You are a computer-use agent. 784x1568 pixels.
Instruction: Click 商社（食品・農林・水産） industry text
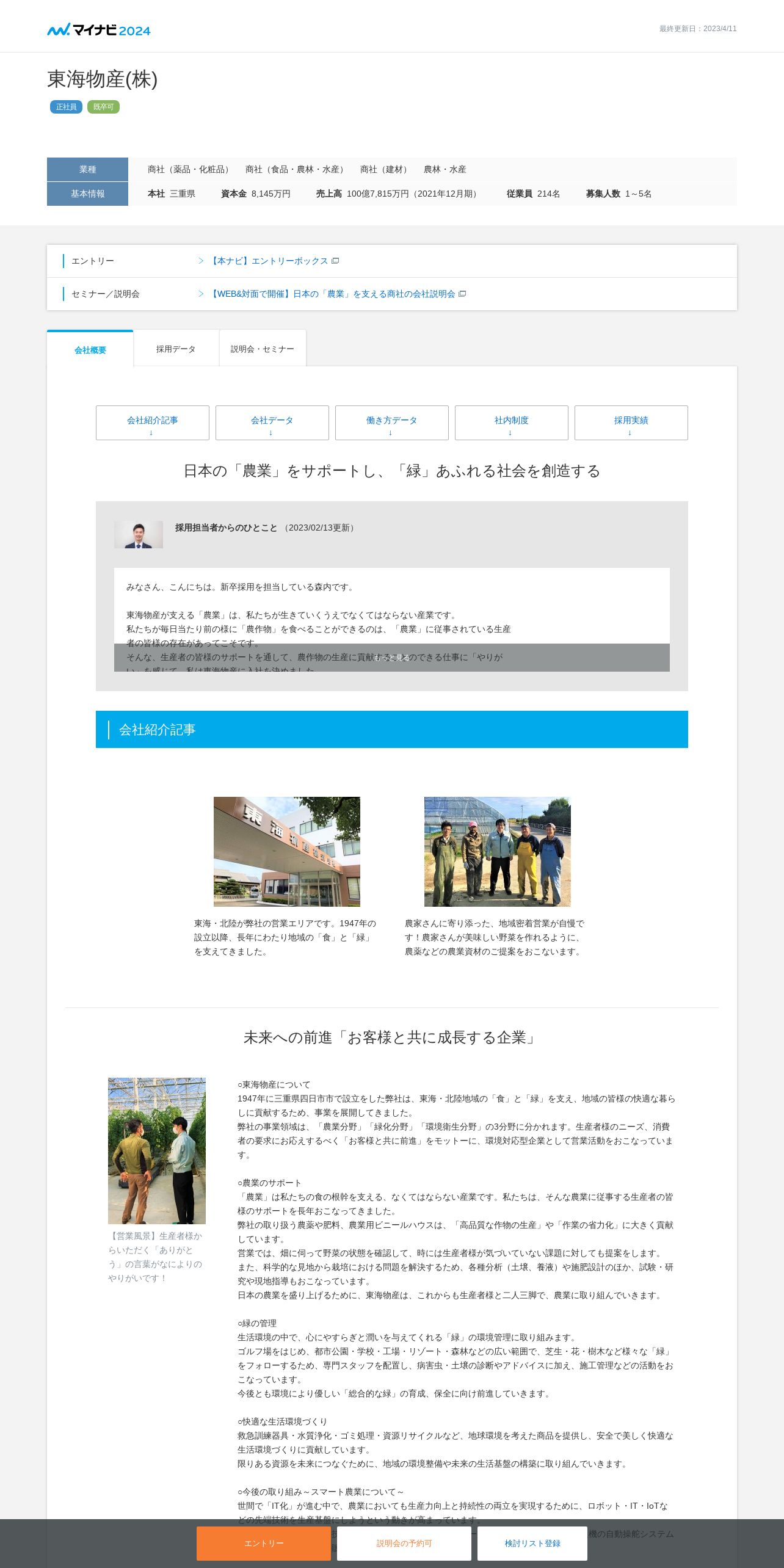(x=297, y=169)
